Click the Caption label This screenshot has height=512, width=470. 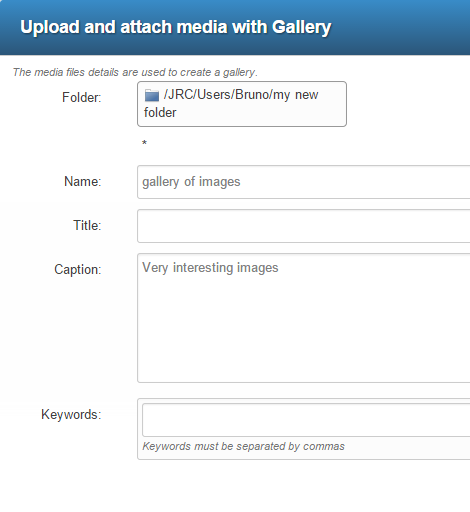tap(78, 269)
